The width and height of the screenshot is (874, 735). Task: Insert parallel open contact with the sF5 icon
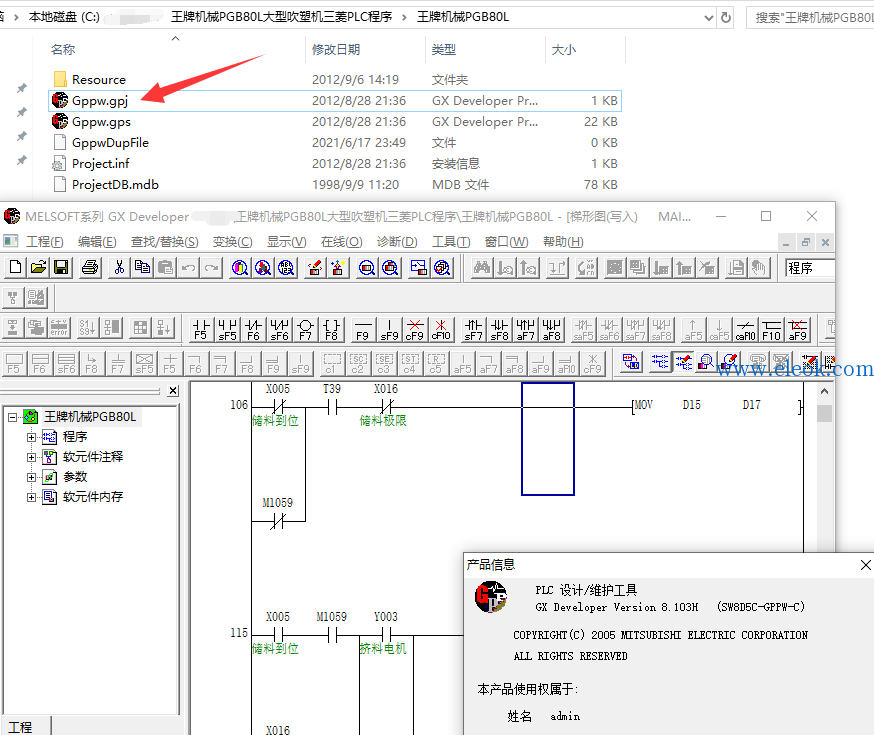point(227,329)
